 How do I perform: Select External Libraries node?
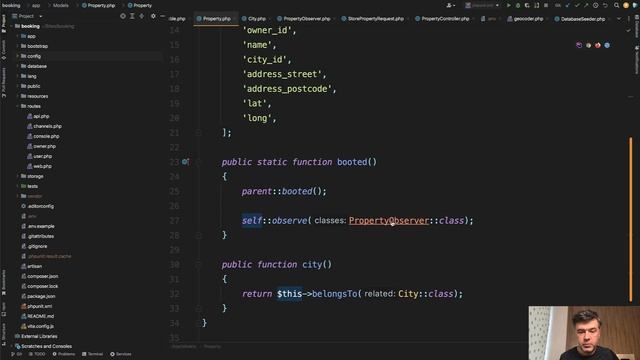pos(36,336)
